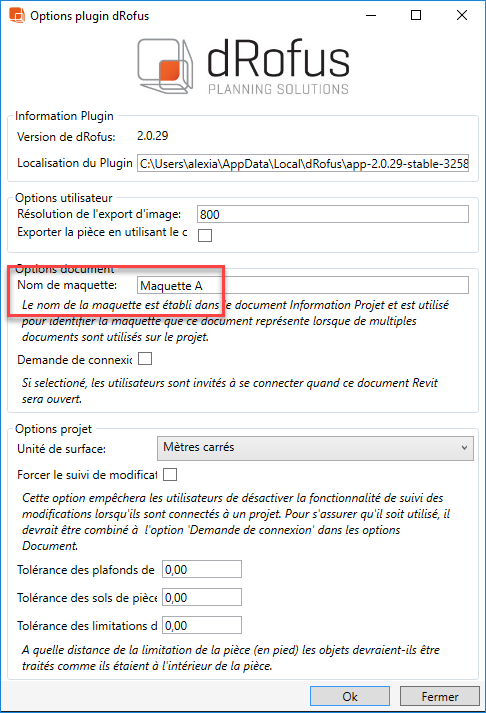
Task: Focus the 'Tolérance des plafonds' input
Action: point(202,569)
